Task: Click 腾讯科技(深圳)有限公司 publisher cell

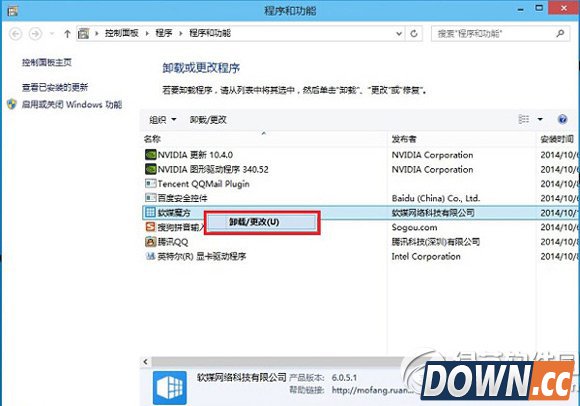Action: pyautogui.click(x=436, y=242)
